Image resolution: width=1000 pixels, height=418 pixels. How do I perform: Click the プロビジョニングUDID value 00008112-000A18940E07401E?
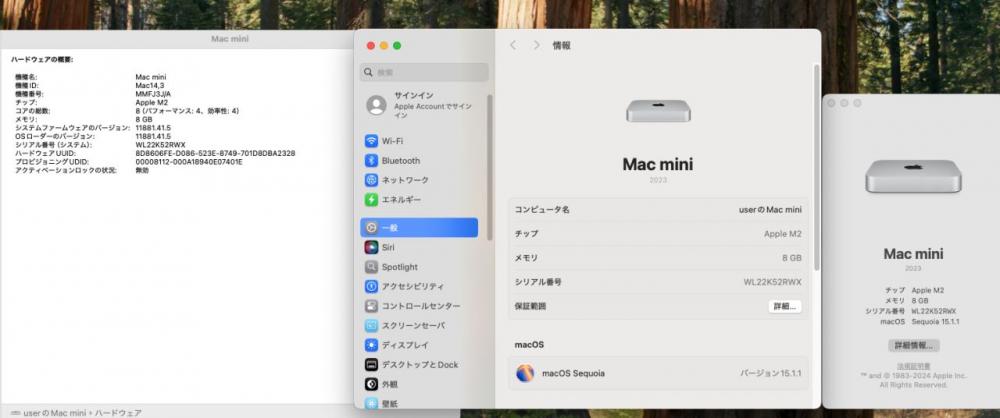(x=189, y=162)
